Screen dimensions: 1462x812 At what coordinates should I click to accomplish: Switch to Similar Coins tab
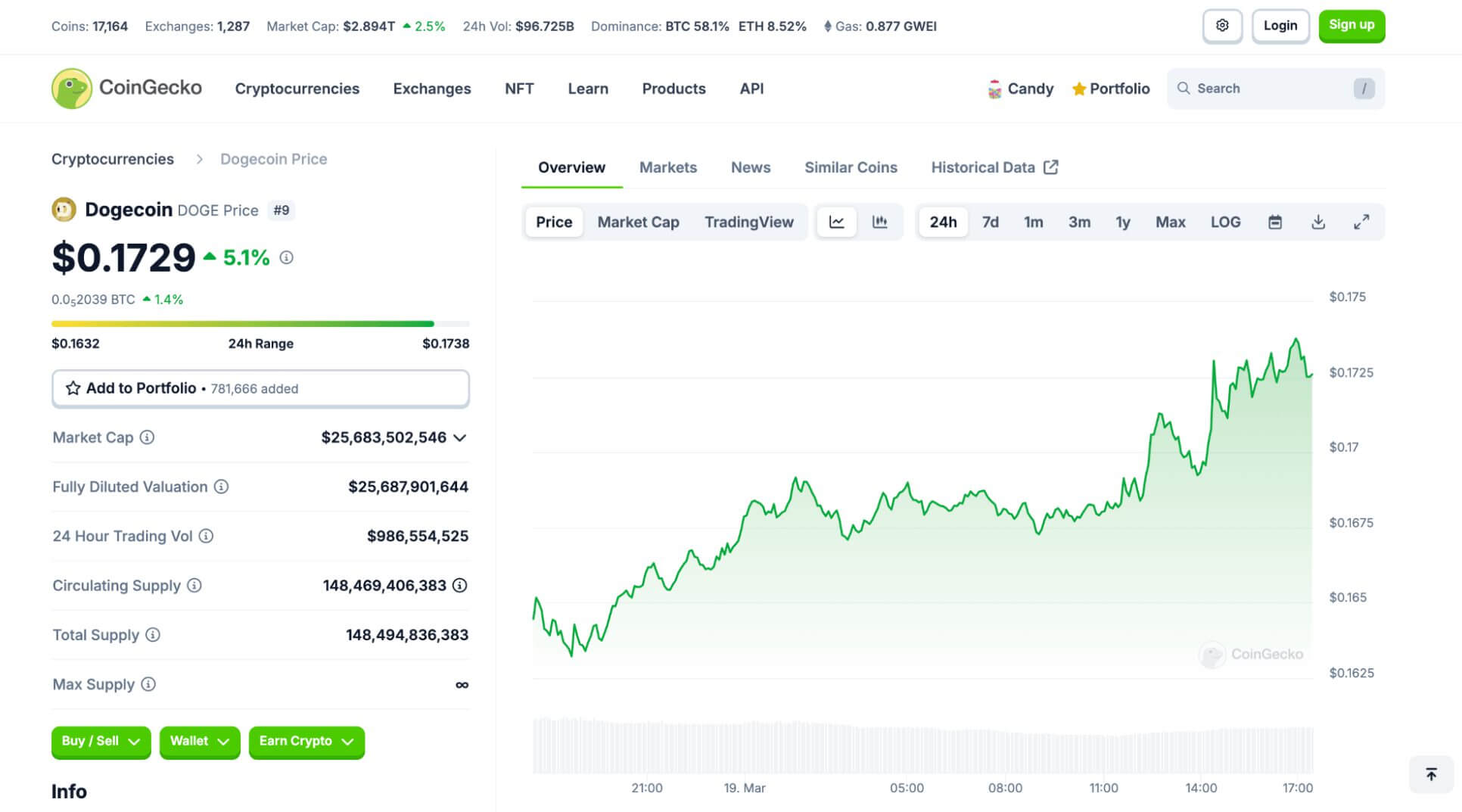click(851, 167)
